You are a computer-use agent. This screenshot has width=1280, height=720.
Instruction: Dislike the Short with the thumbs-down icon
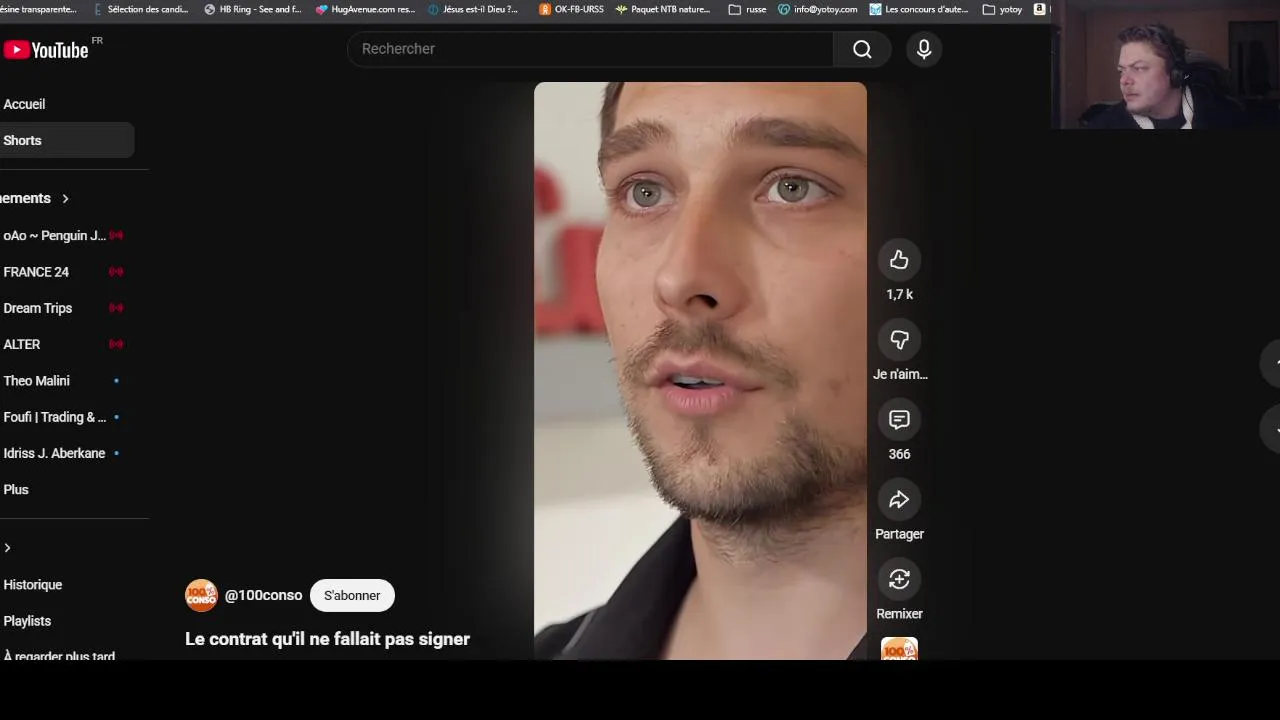coord(899,340)
